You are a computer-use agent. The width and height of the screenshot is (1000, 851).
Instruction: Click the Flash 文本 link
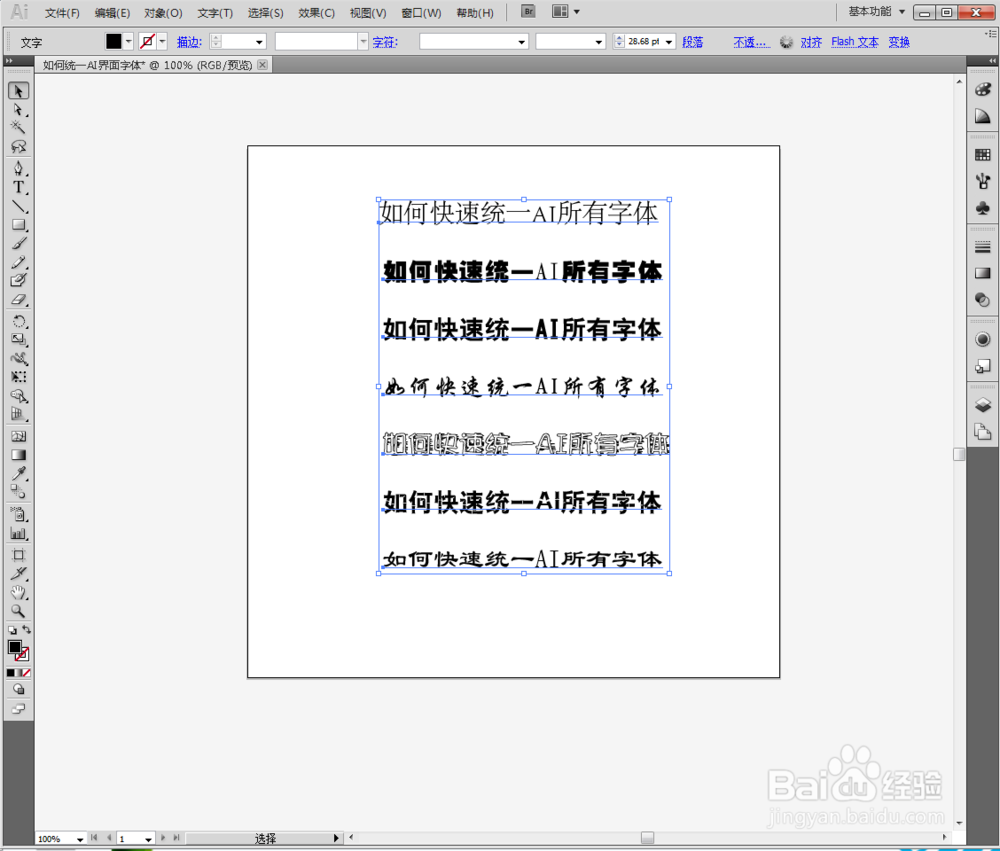[855, 42]
